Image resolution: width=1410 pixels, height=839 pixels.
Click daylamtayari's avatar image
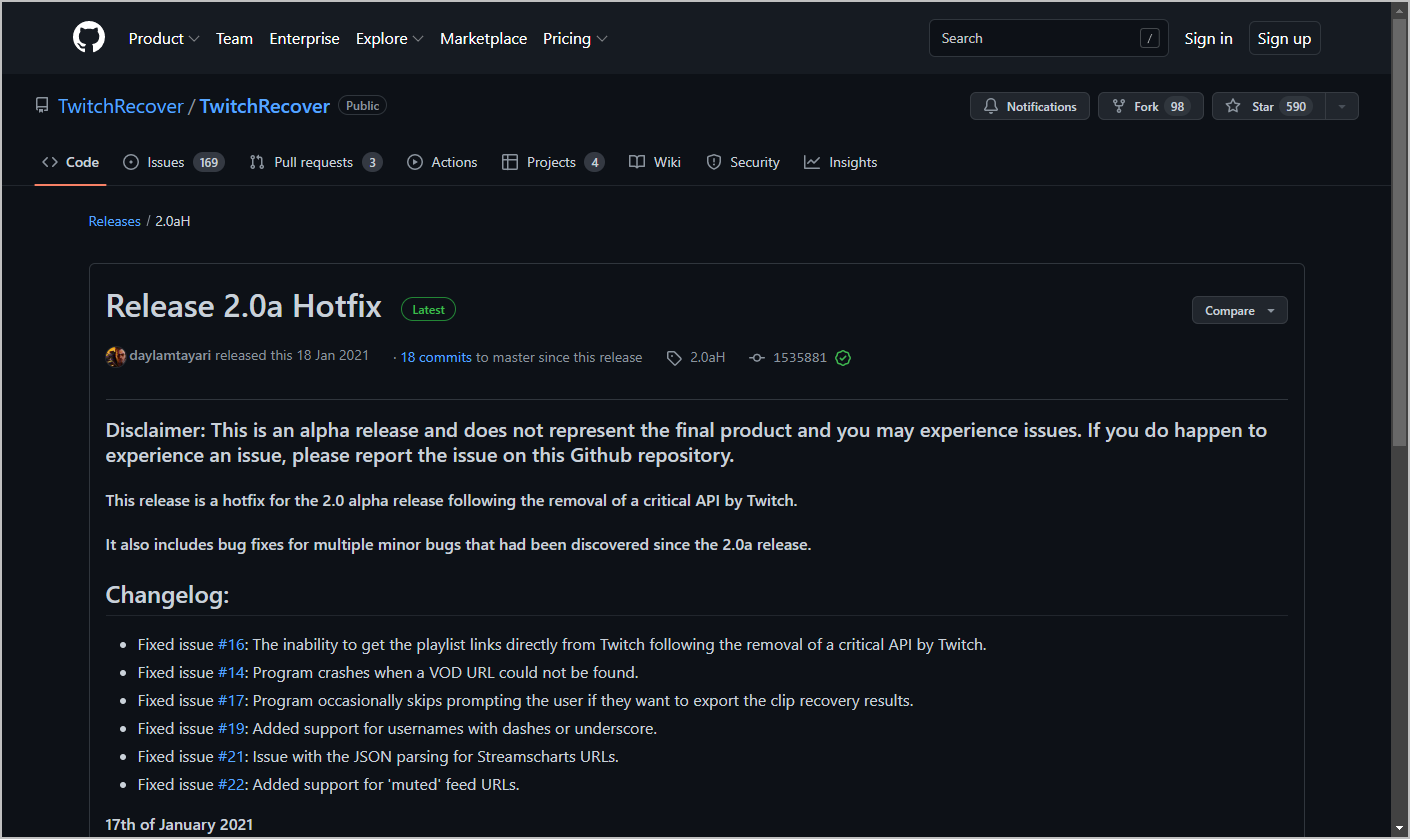pos(116,356)
